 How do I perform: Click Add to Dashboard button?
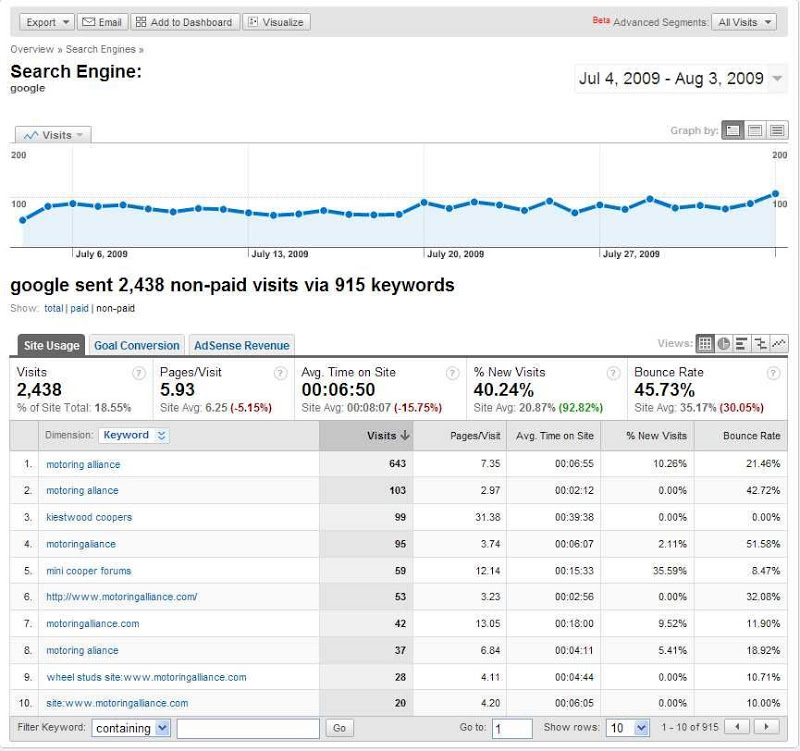(185, 22)
